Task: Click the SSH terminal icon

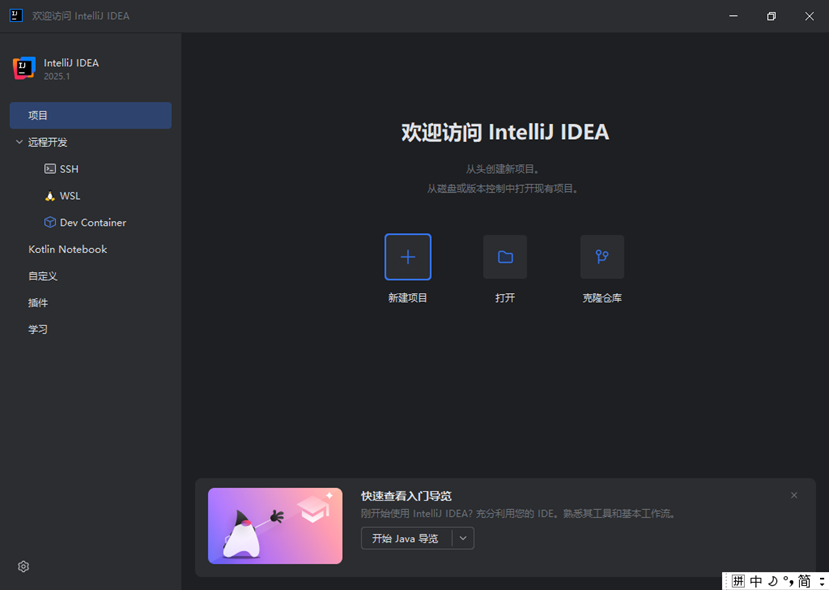Action: pyautogui.click(x=50, y=169)
